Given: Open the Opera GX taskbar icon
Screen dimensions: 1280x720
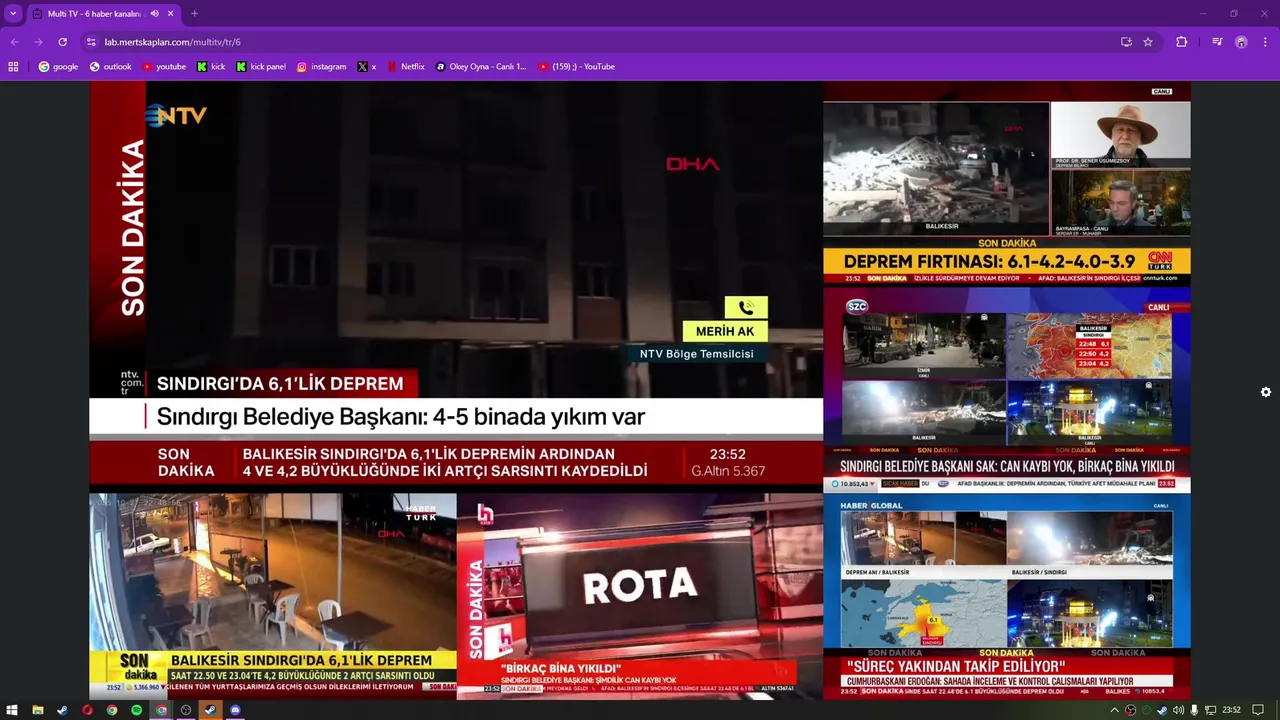Looking at the screenshot, I should tap(87, 710).
